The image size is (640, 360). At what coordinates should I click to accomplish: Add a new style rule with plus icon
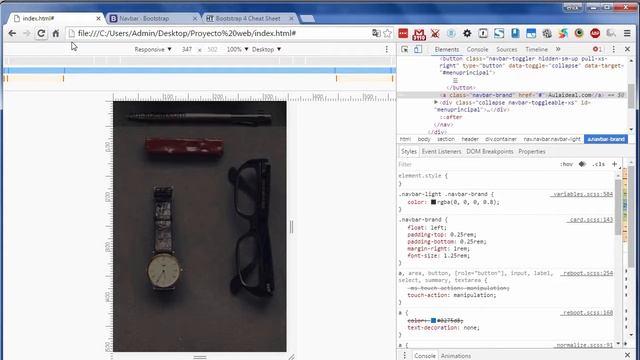[x=614, y=164]
